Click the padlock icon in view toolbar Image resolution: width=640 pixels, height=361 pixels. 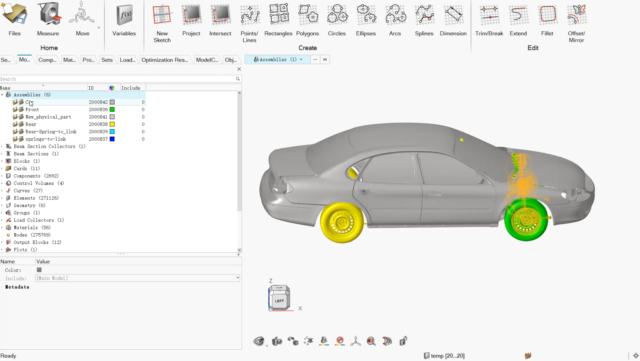click(403, 341)
